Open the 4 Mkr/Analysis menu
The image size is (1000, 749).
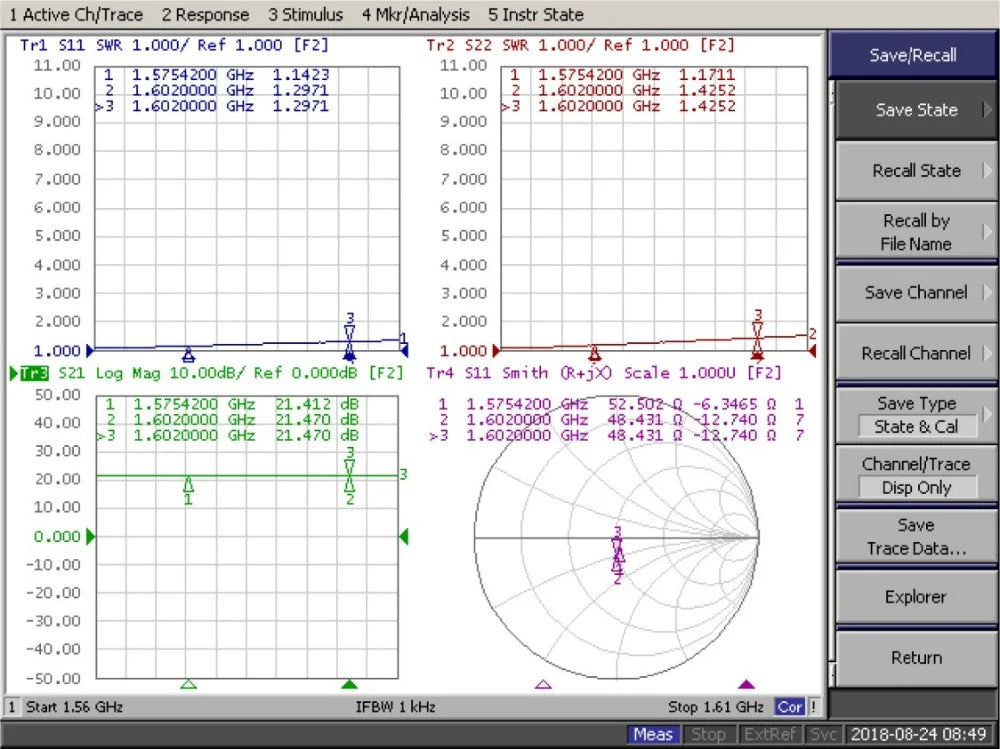[x=416, y=14]
